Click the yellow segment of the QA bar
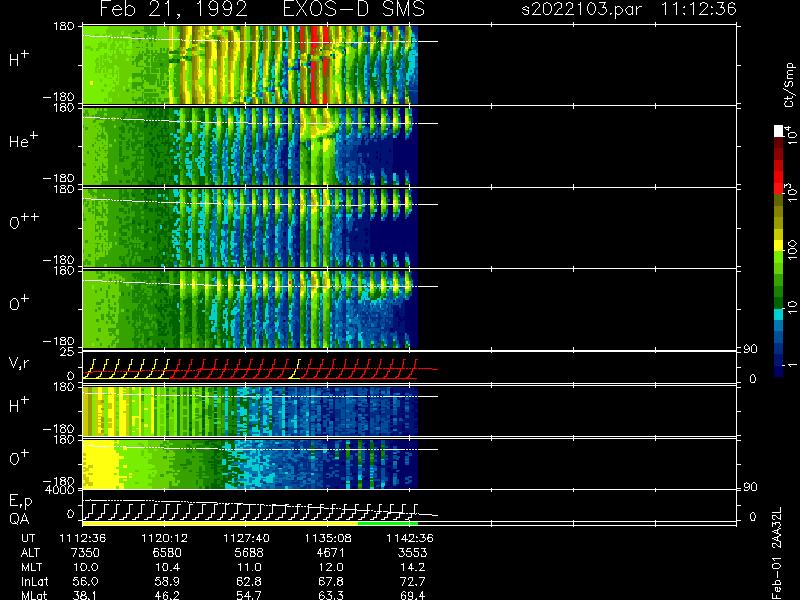 click(x=220, y=523)
